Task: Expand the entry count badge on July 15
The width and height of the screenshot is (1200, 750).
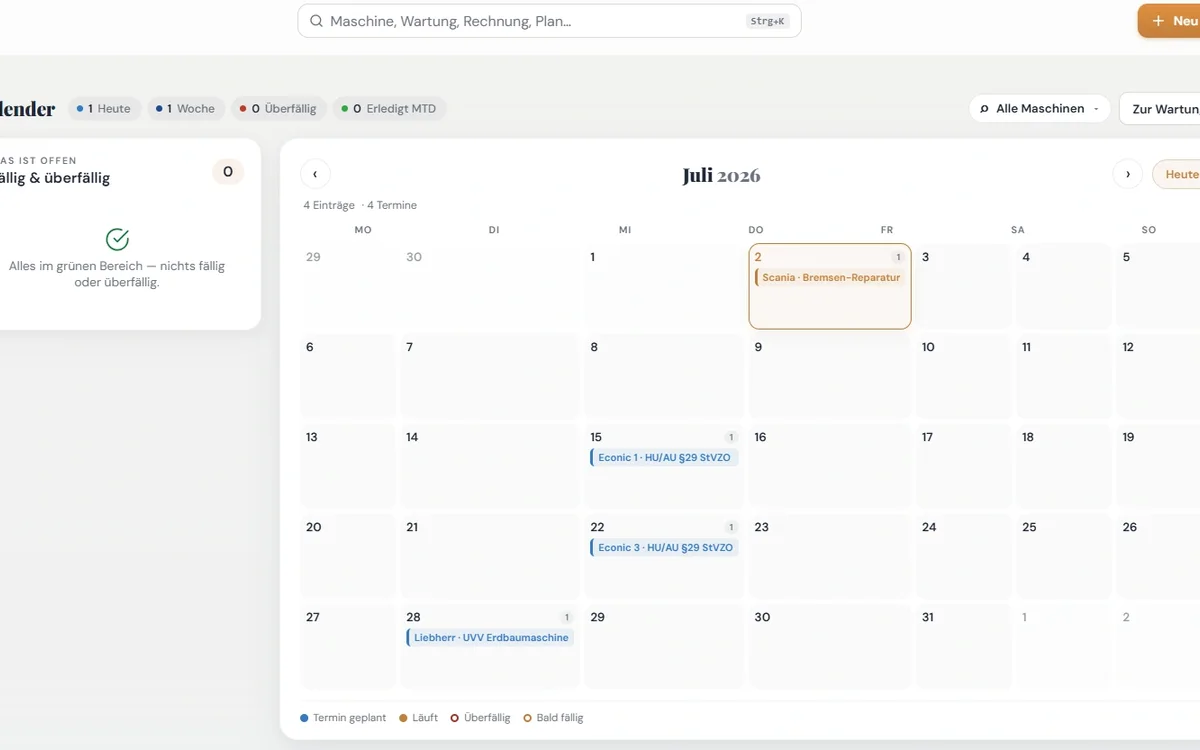Action: [731, 437]
